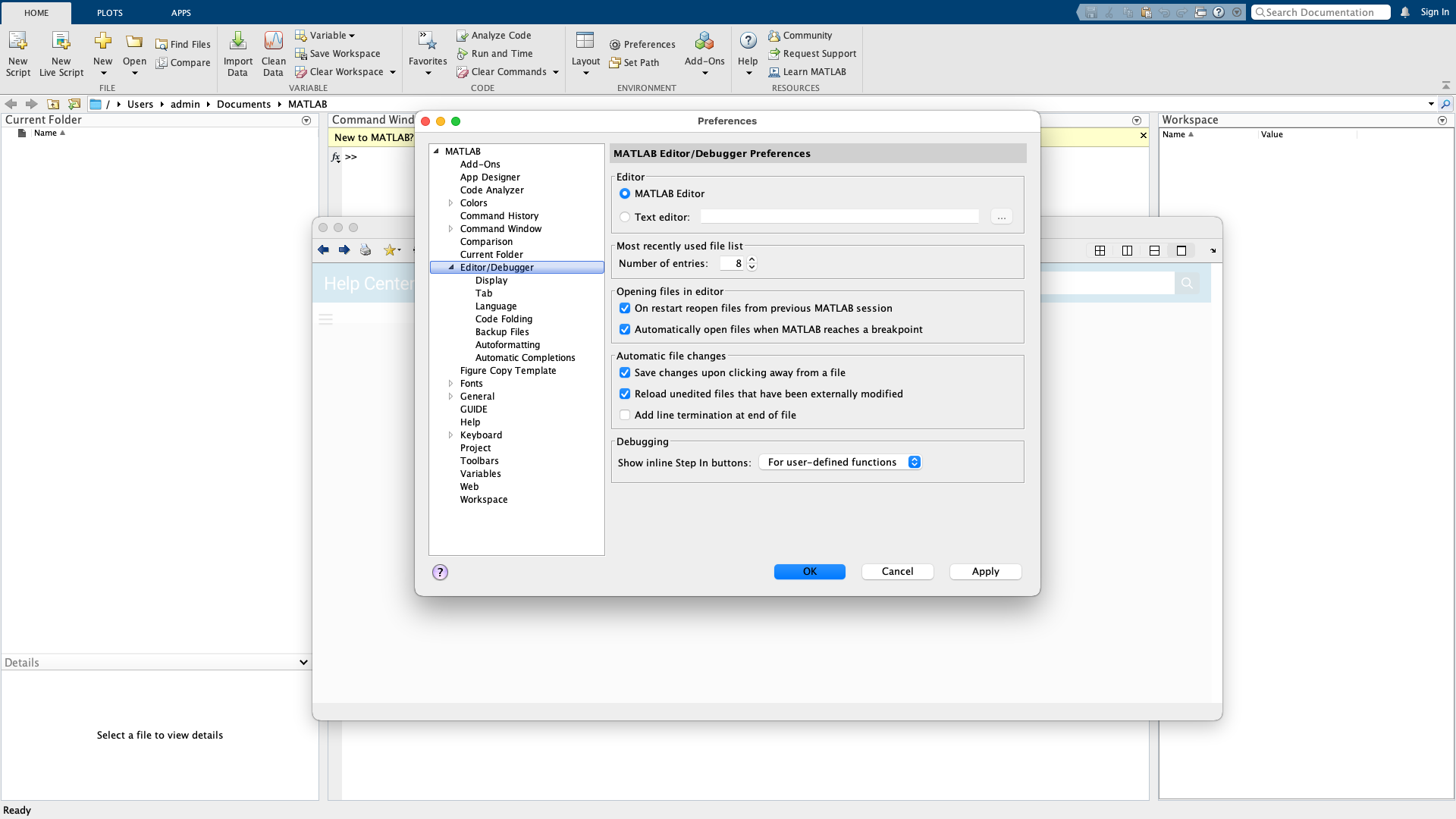
Task: Click Save Workspace in the toolstrip
Action: click(337, 54)
